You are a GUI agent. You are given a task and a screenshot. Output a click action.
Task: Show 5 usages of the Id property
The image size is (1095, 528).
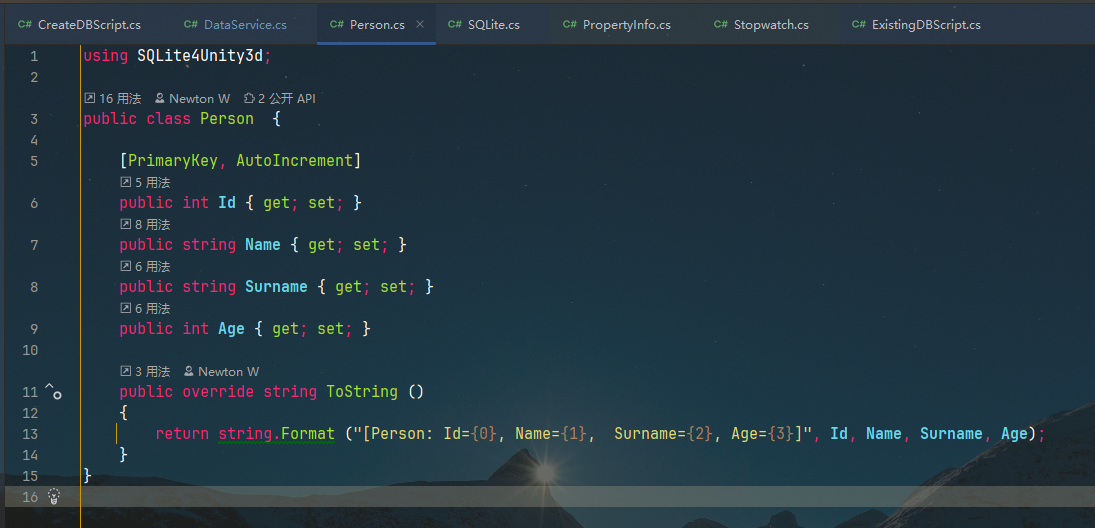coord(145,182)
